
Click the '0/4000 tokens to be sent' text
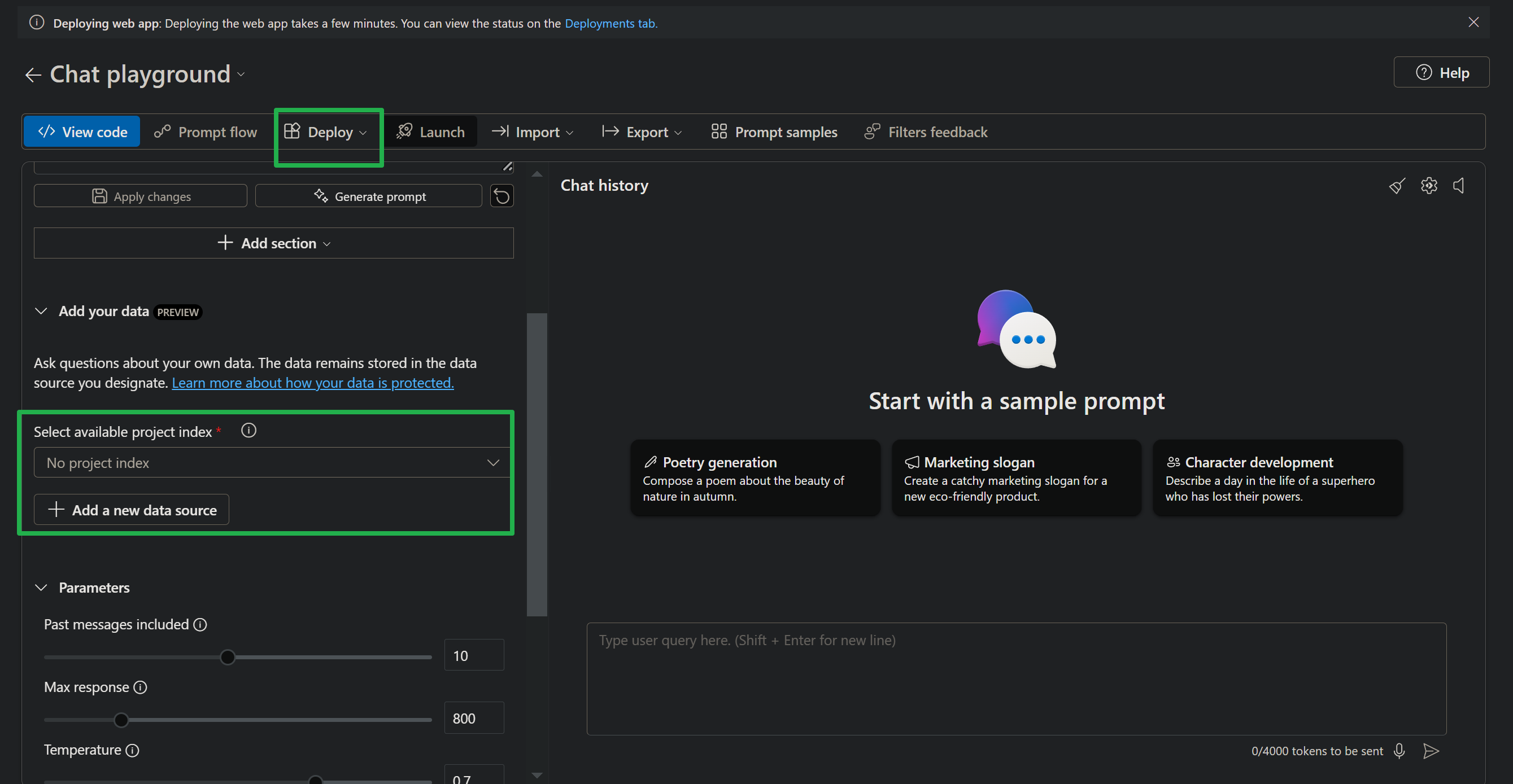(1317, 751)
